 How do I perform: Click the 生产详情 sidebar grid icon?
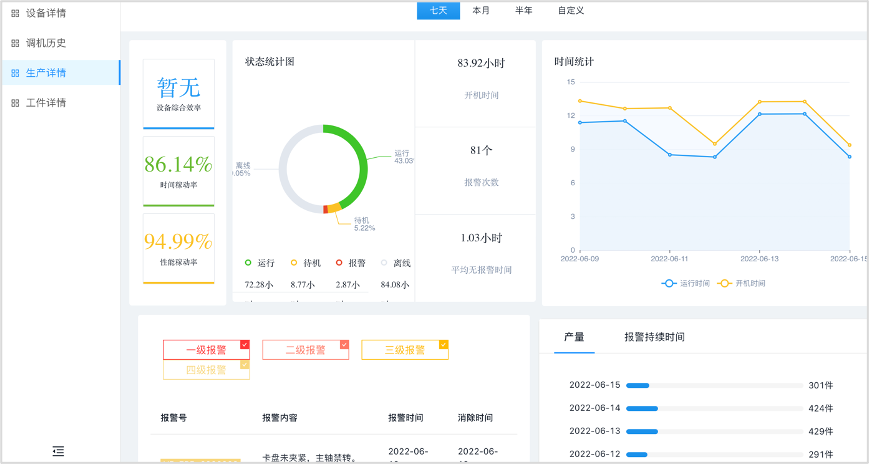[x=15, y=73]
